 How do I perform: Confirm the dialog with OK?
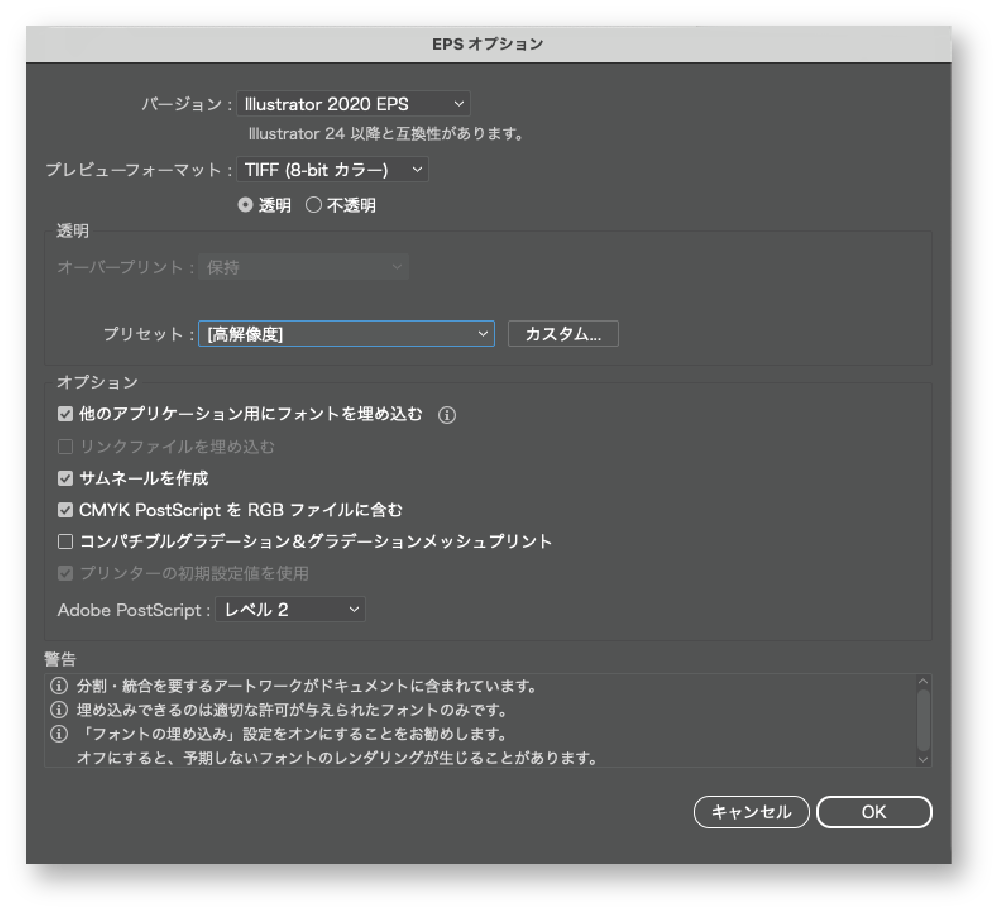point(874,812)
